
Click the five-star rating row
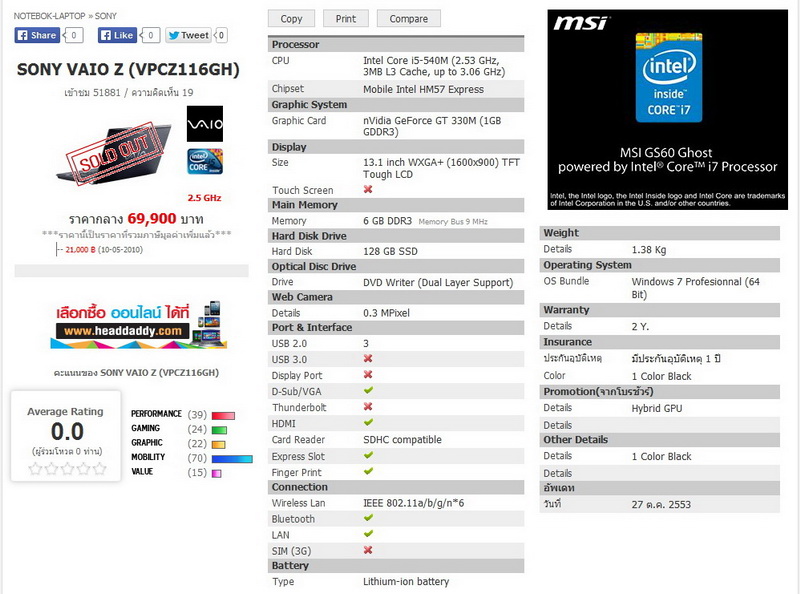67,468
